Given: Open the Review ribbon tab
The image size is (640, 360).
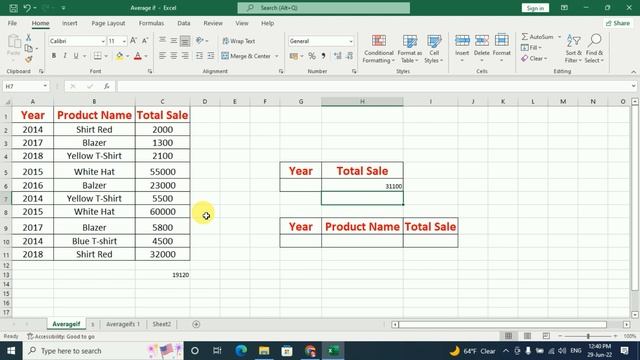Looking at the screenshot, I should [x=213, y=23].
